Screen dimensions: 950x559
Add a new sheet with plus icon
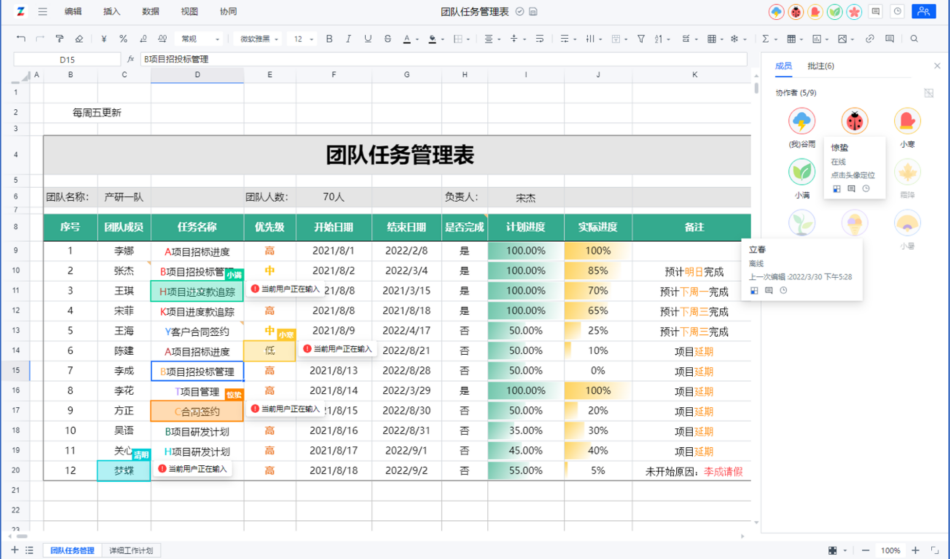click(15, 550)
